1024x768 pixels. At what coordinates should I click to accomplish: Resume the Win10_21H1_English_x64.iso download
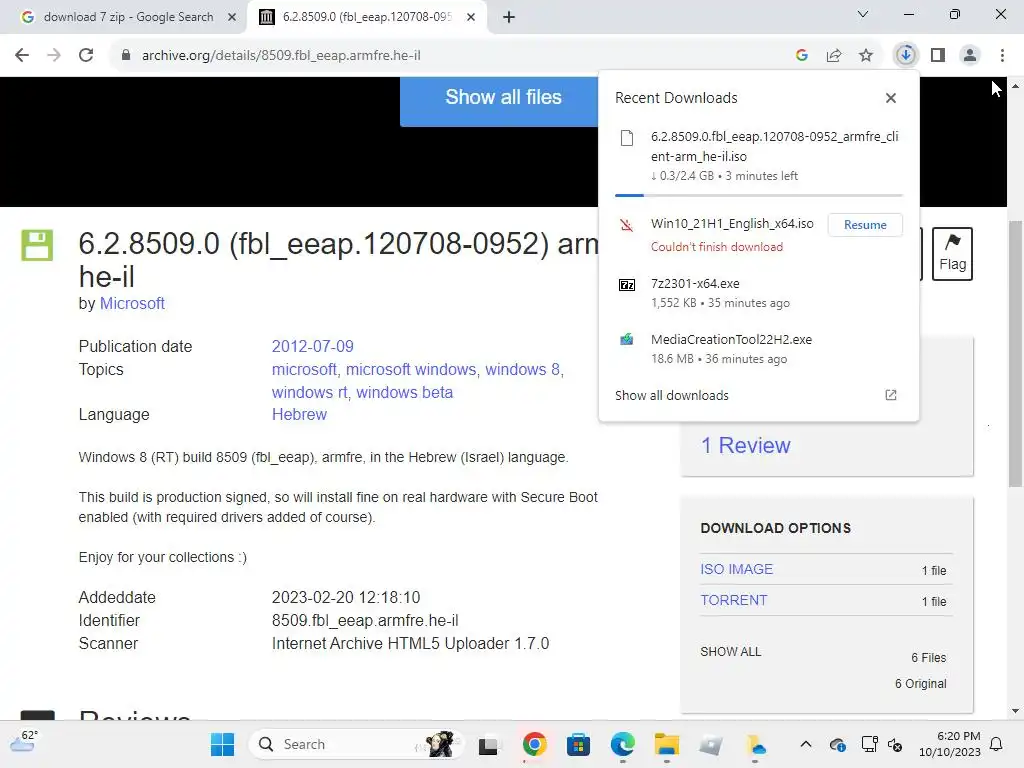865,225
